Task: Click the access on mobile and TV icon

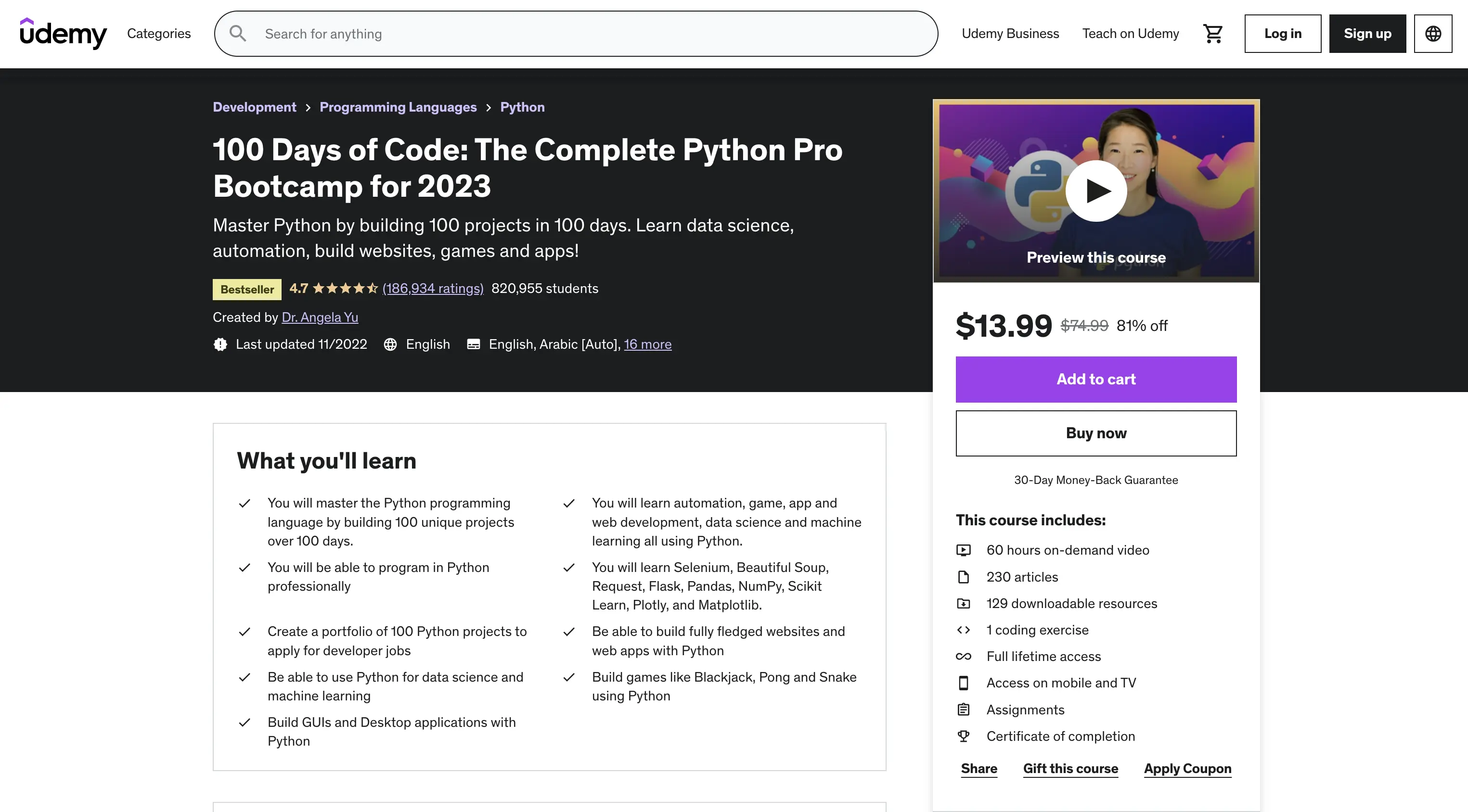Action: [x=964, y=683]
